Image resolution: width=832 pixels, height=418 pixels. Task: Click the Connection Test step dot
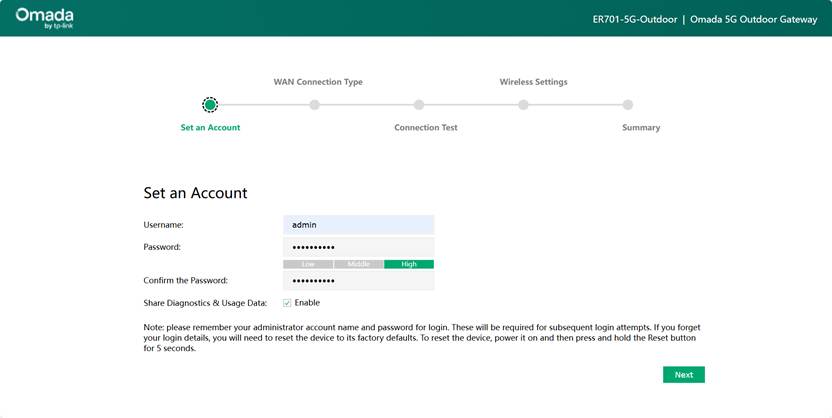[419, 105]
